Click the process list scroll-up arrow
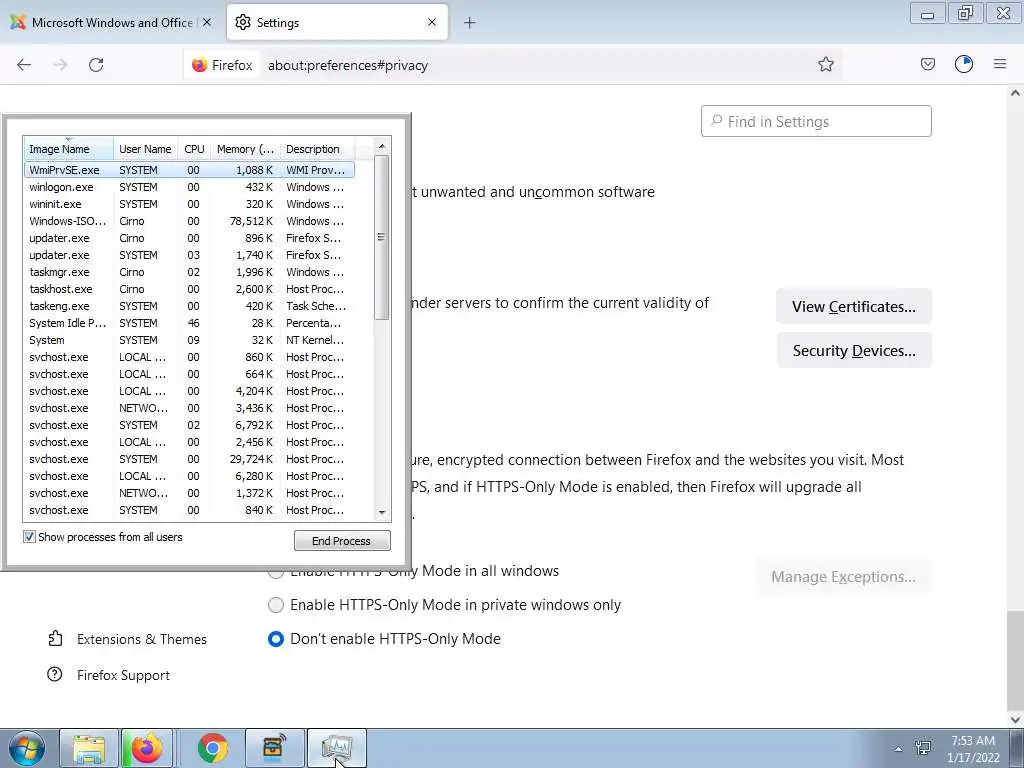1024x768 pixels. click(382, 146)
